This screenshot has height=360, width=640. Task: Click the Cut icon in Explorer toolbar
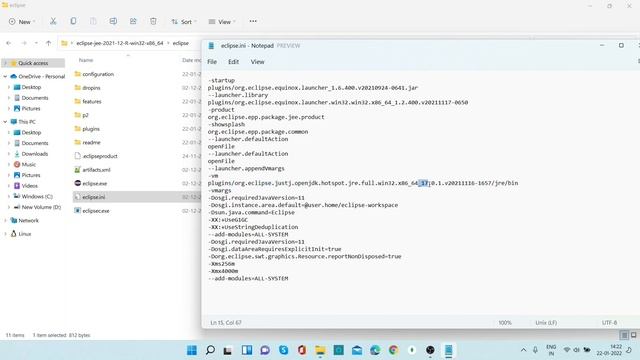pos(53,21)
